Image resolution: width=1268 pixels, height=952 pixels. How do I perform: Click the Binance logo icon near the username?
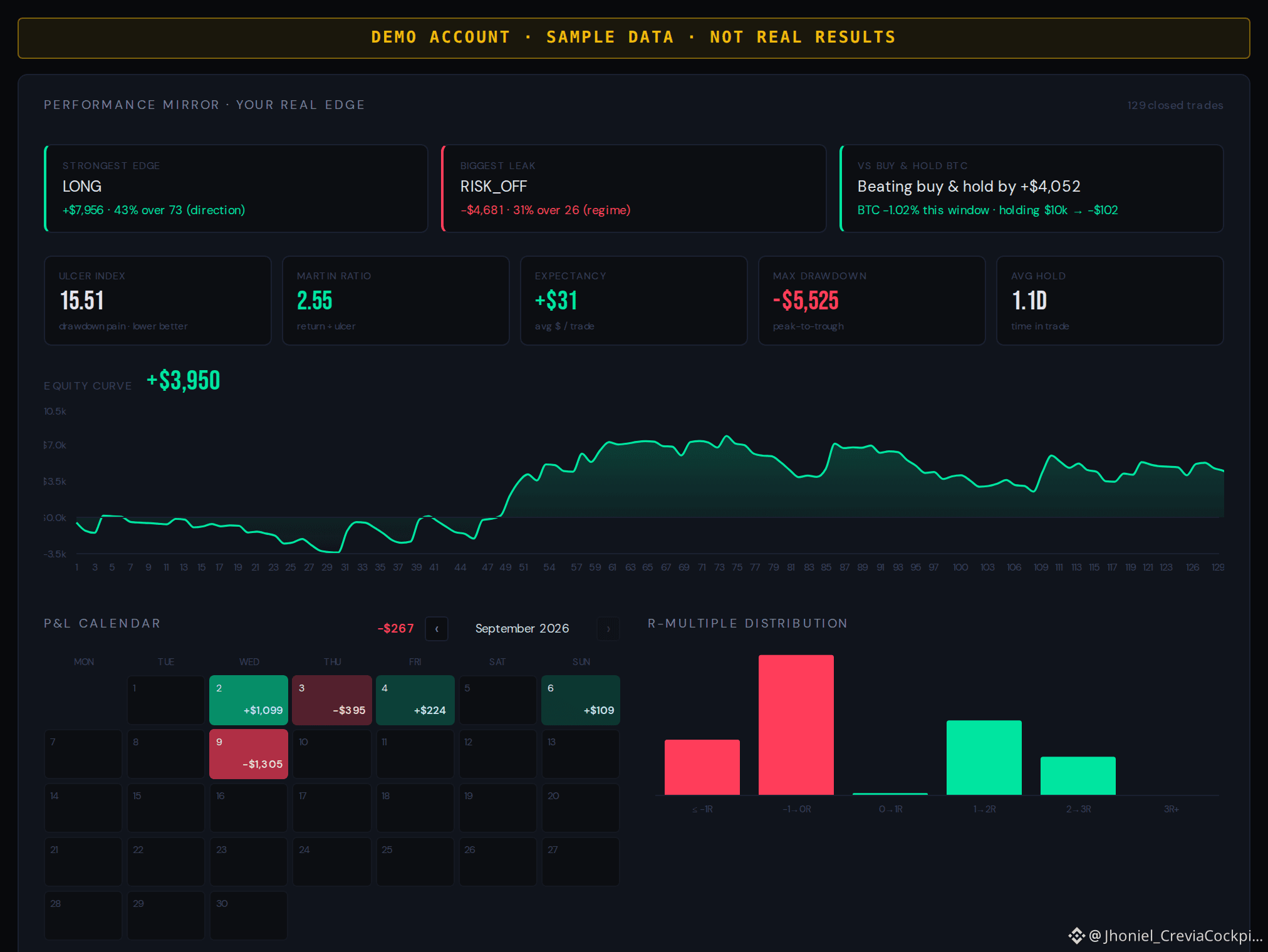(1076, 936)
